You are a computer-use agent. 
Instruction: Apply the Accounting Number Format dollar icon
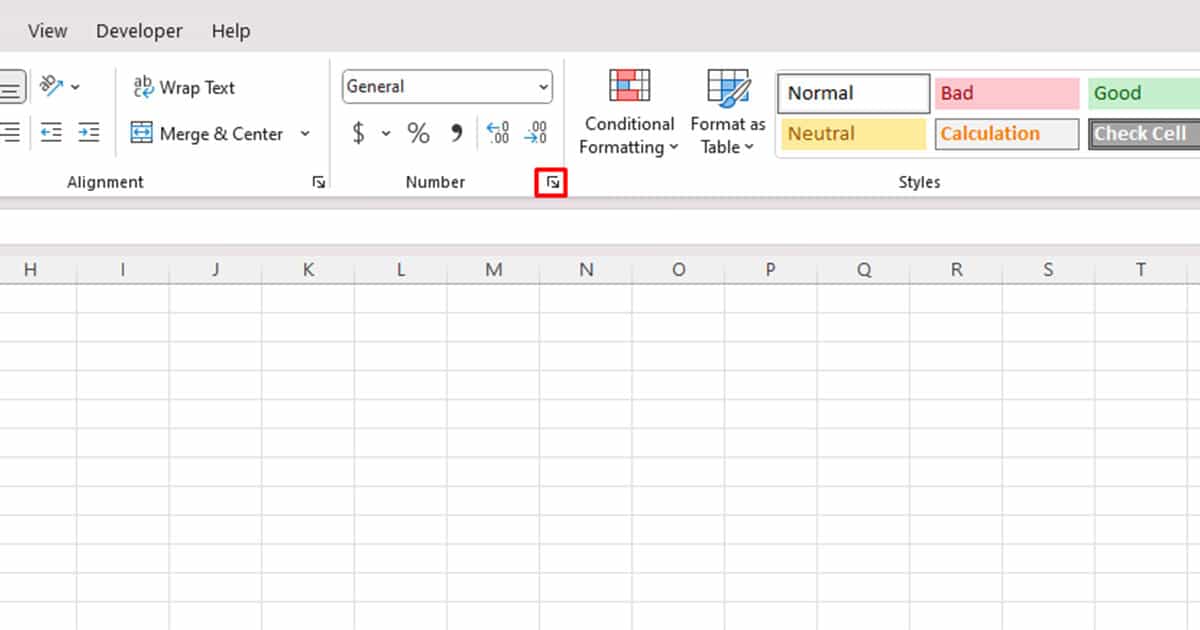360,131
